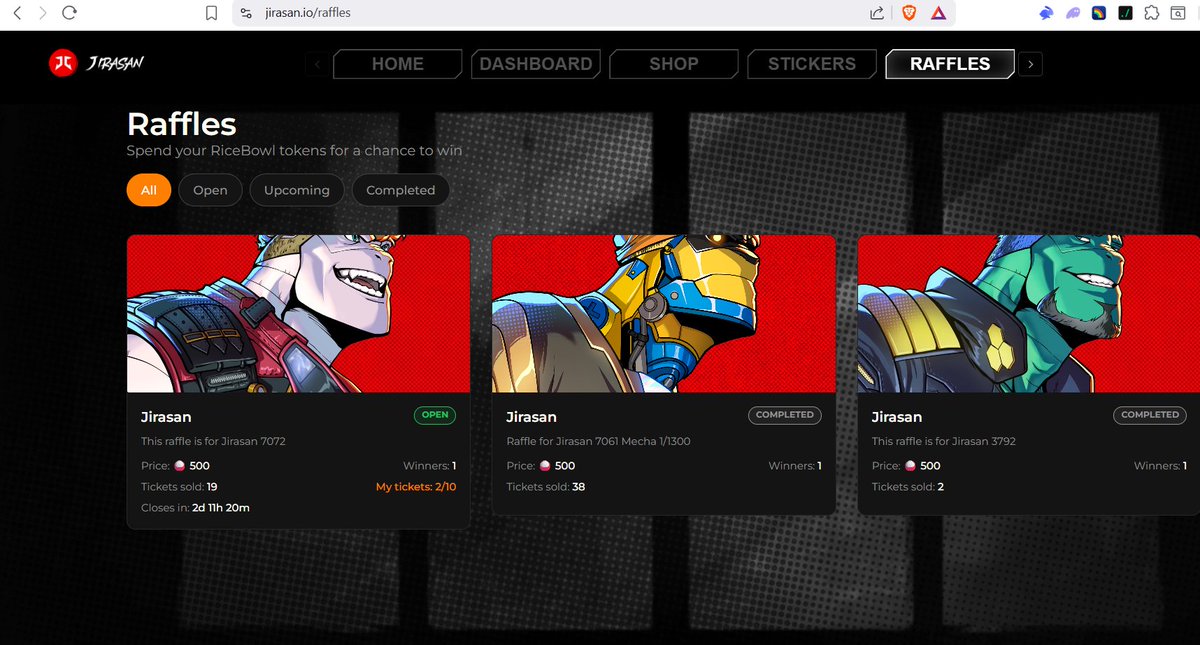Click the RiceBowl token icon on Jirasan 3792 price
The image size is (1200, 645).
click(910, 466)
